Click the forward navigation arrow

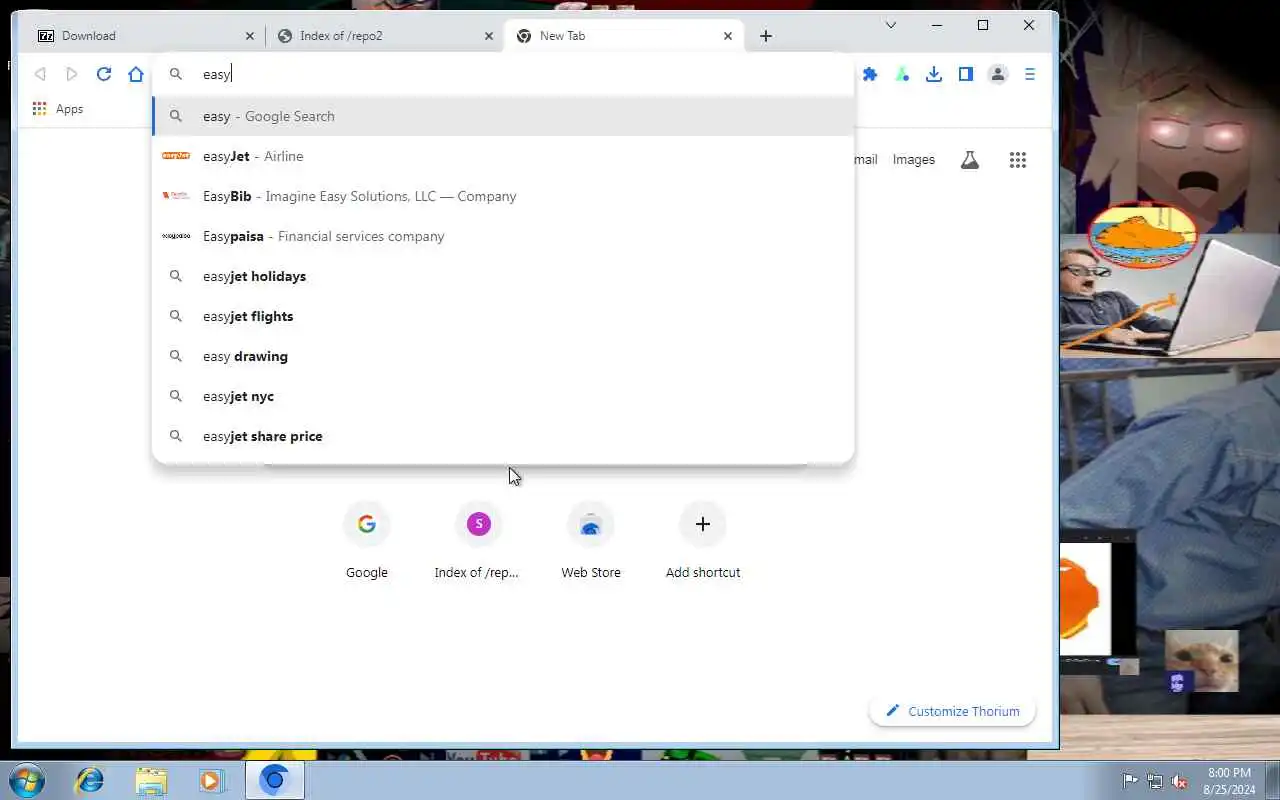[72, 74]
